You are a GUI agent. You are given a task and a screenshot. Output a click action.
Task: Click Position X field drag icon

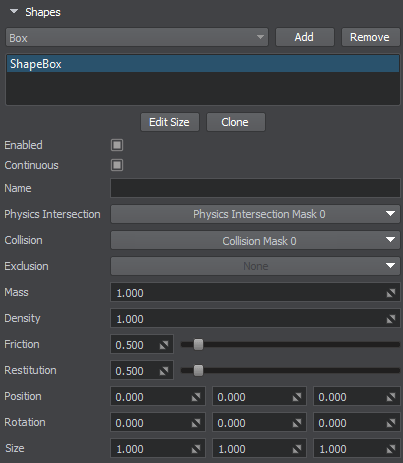pos(196,397)
